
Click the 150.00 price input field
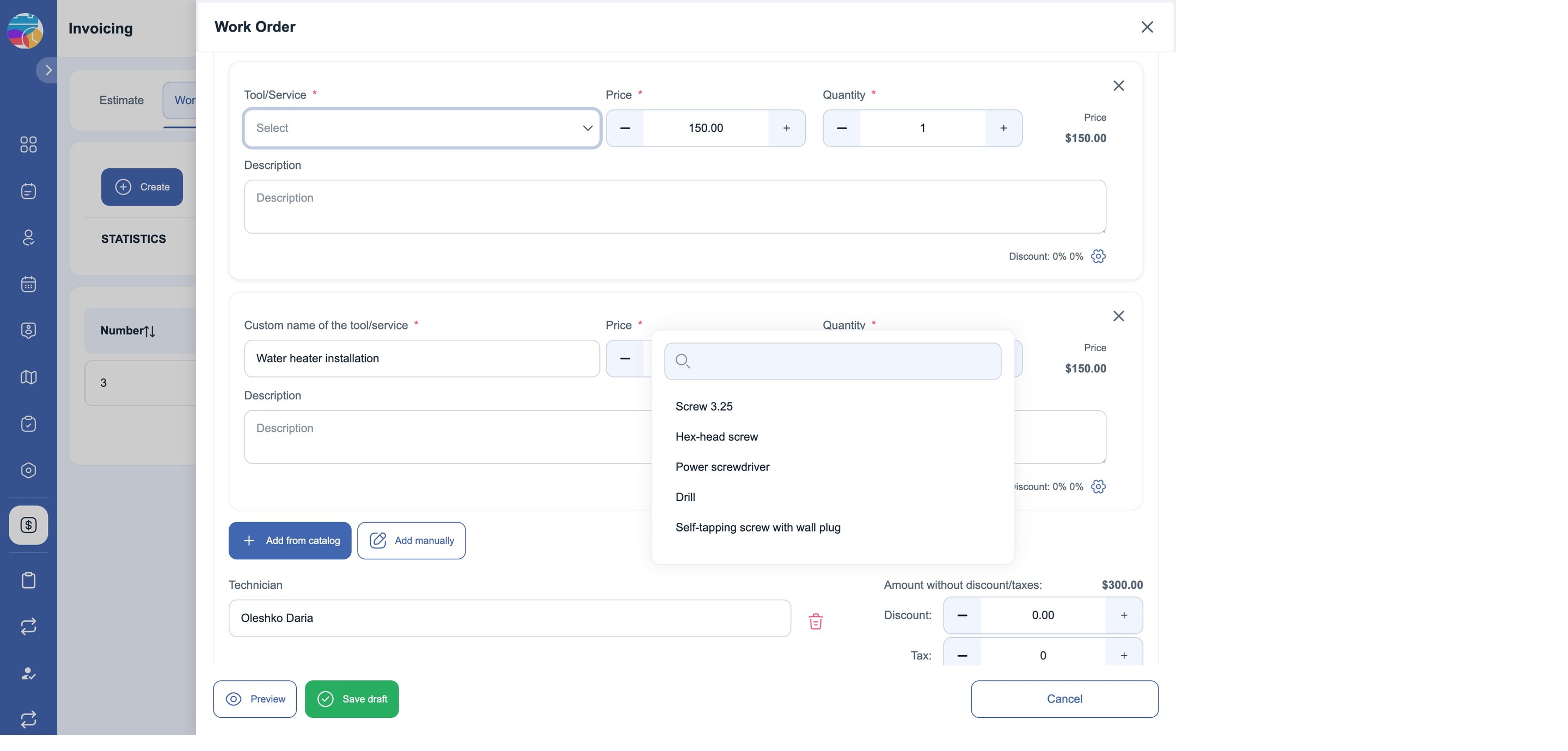(706, 128)
